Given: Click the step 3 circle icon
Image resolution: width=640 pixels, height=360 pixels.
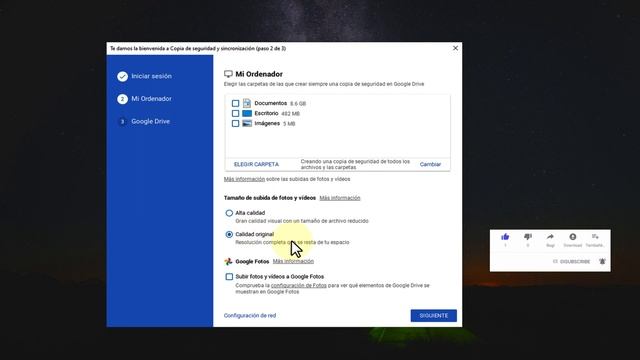Looking at the screenshot, I should [x=122, y=122].
